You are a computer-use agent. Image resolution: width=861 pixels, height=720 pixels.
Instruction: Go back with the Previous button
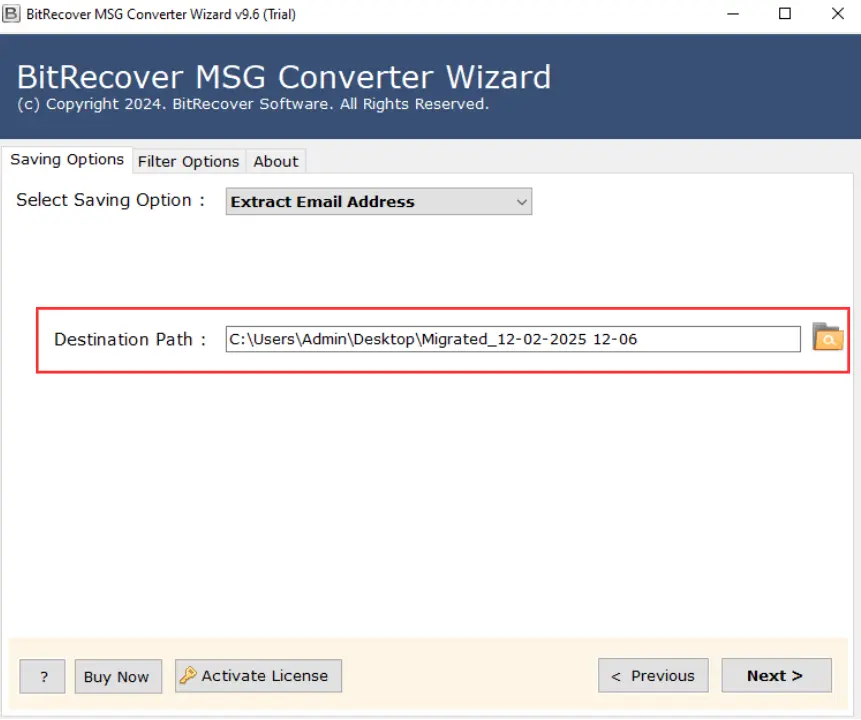pyautogui.click(x=653, y=676)
